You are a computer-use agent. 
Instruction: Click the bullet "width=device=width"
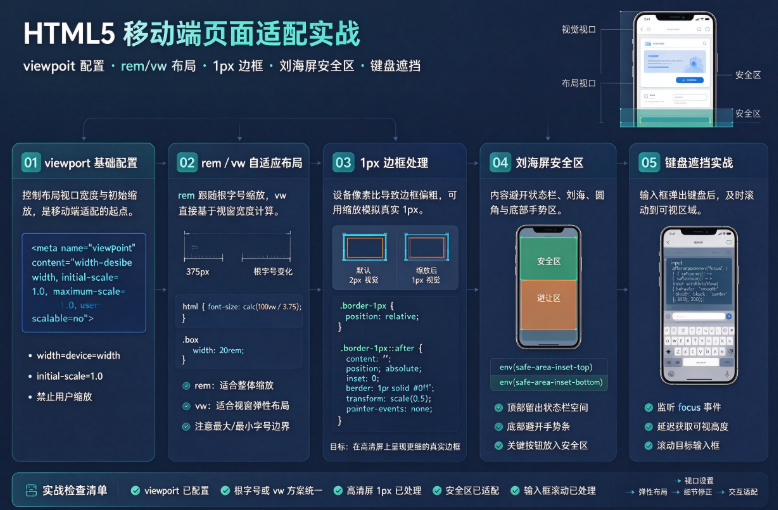[x=78, y=356]
